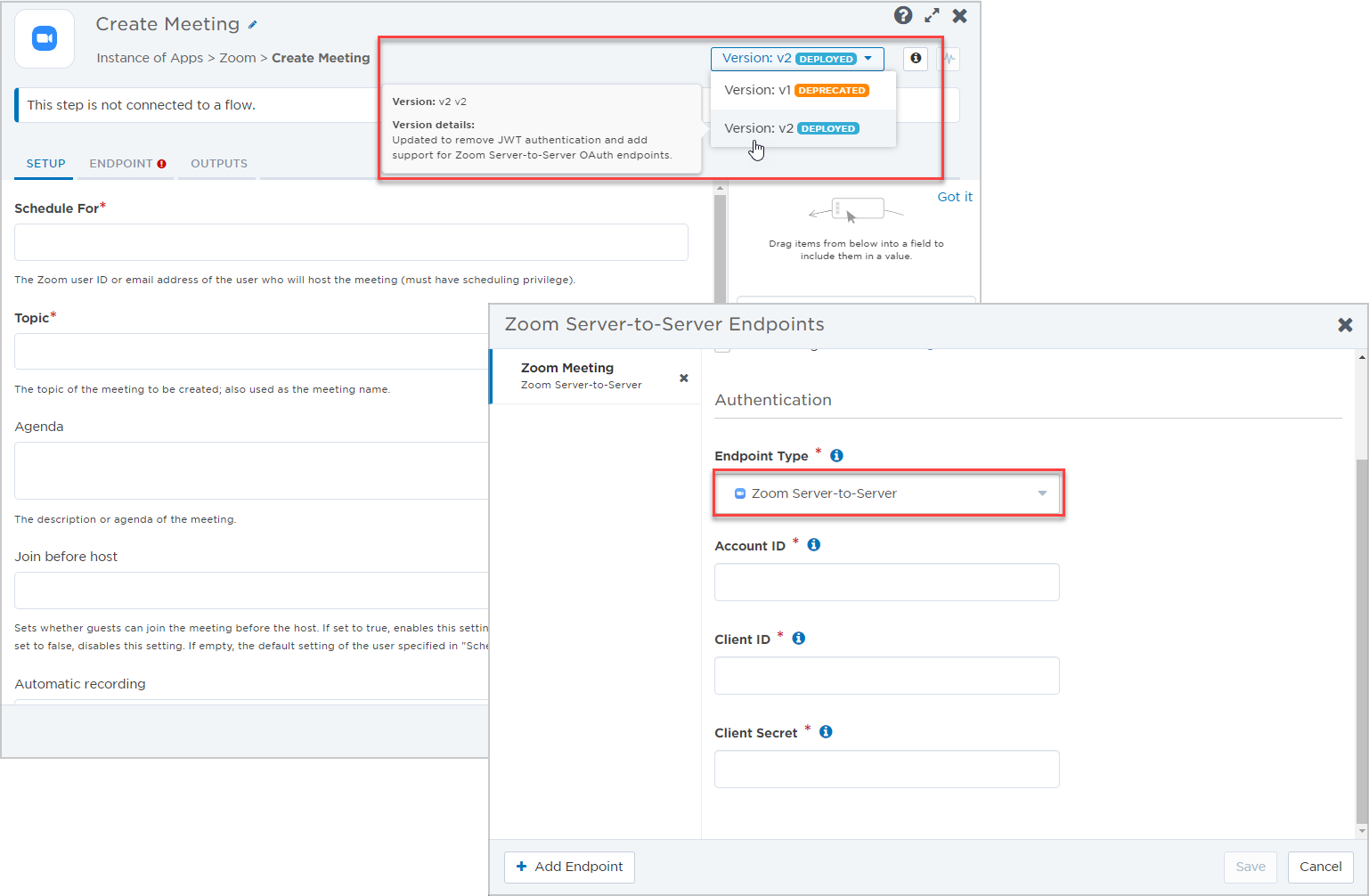Click the Agenda text area
The width and height of the screenshot is (1369, 896).
251,470
